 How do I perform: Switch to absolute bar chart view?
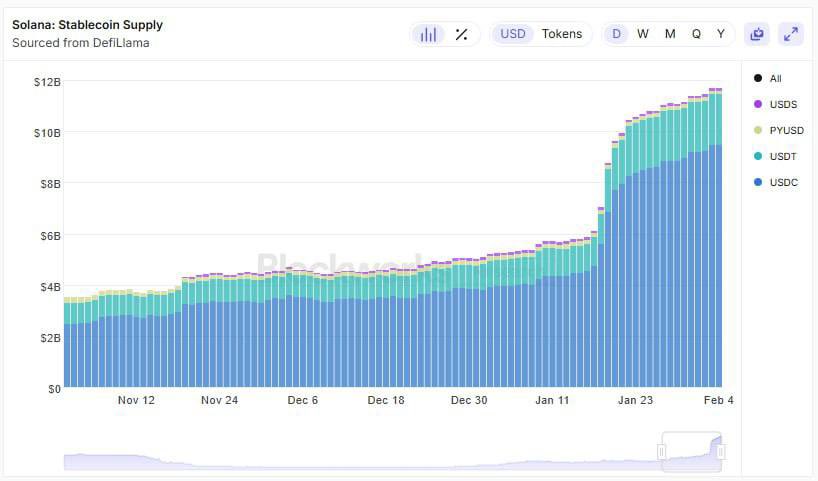coord(428,34)
